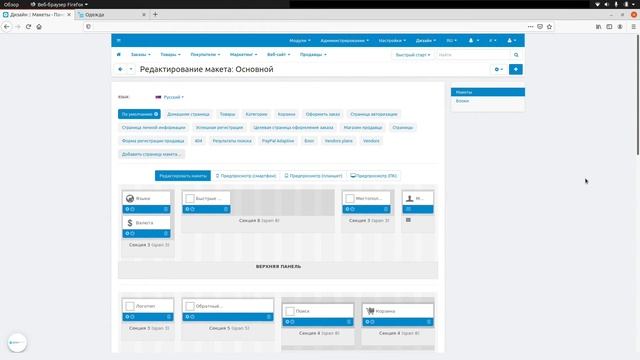Image resolution: width=640 pixels, height=360 pixels.
Task: Expand the Администрирование dropdown menu
Action: (344, 40)
